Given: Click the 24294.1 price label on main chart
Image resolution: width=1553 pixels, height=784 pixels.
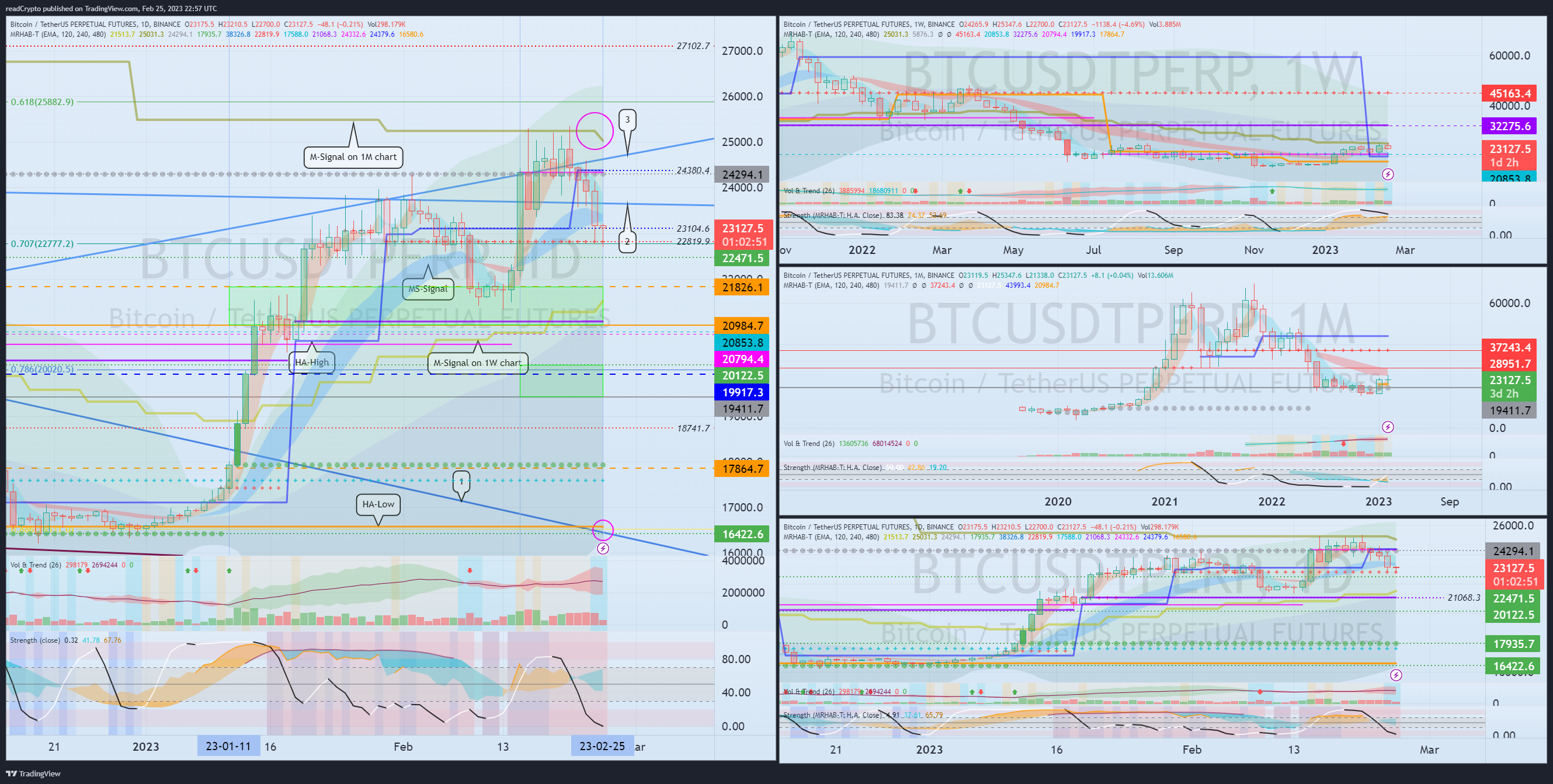Looking at the screenshot, I should 742,175.
